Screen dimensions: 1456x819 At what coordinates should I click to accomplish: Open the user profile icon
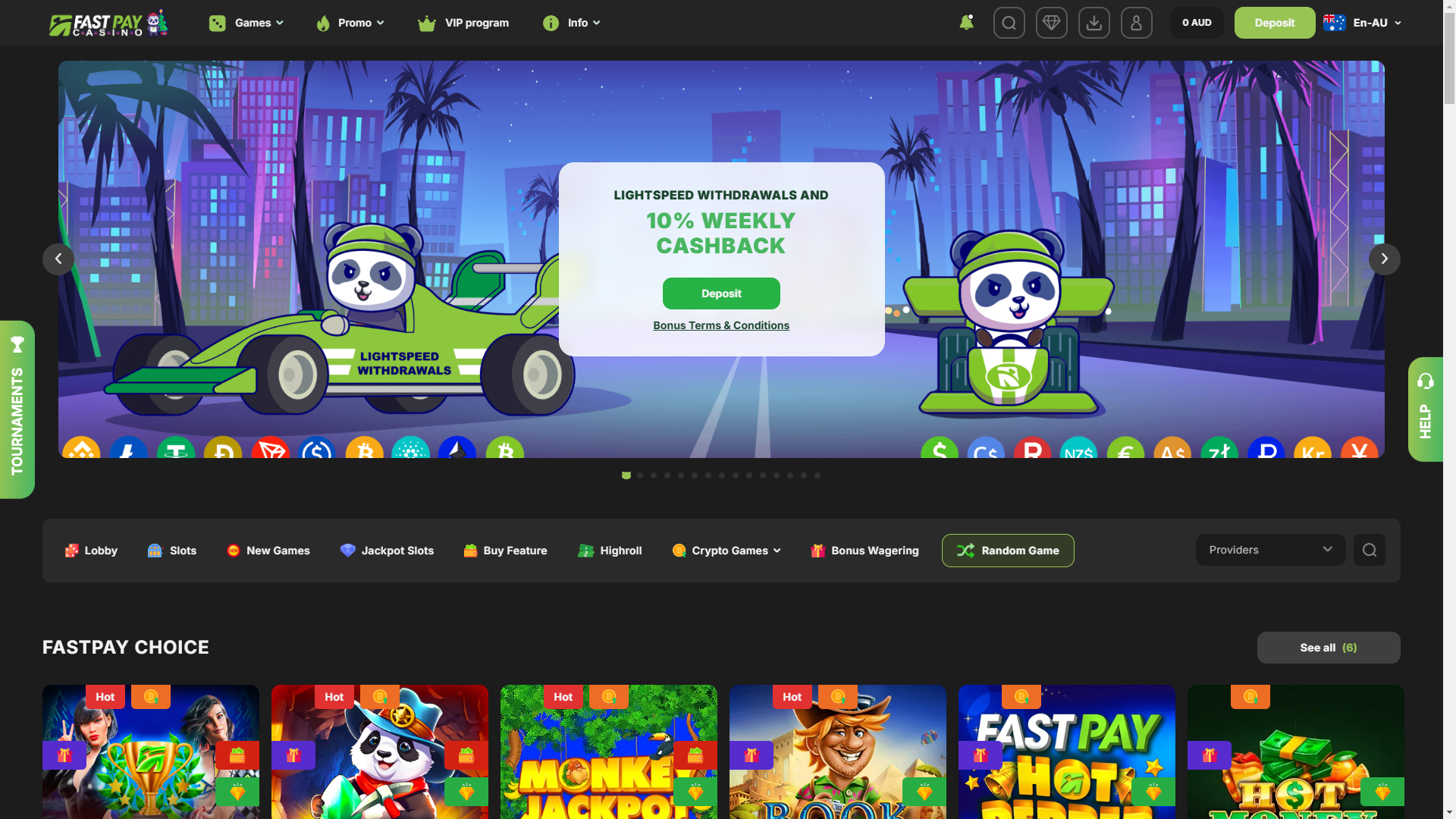tap(1136, 23)
